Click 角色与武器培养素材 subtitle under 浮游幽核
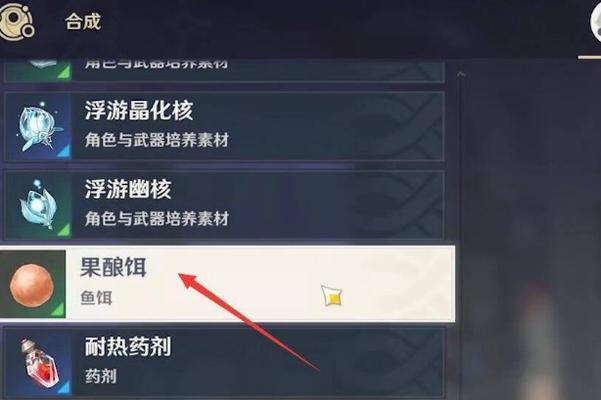Viewport: 601px width, 400px height. 157,219
